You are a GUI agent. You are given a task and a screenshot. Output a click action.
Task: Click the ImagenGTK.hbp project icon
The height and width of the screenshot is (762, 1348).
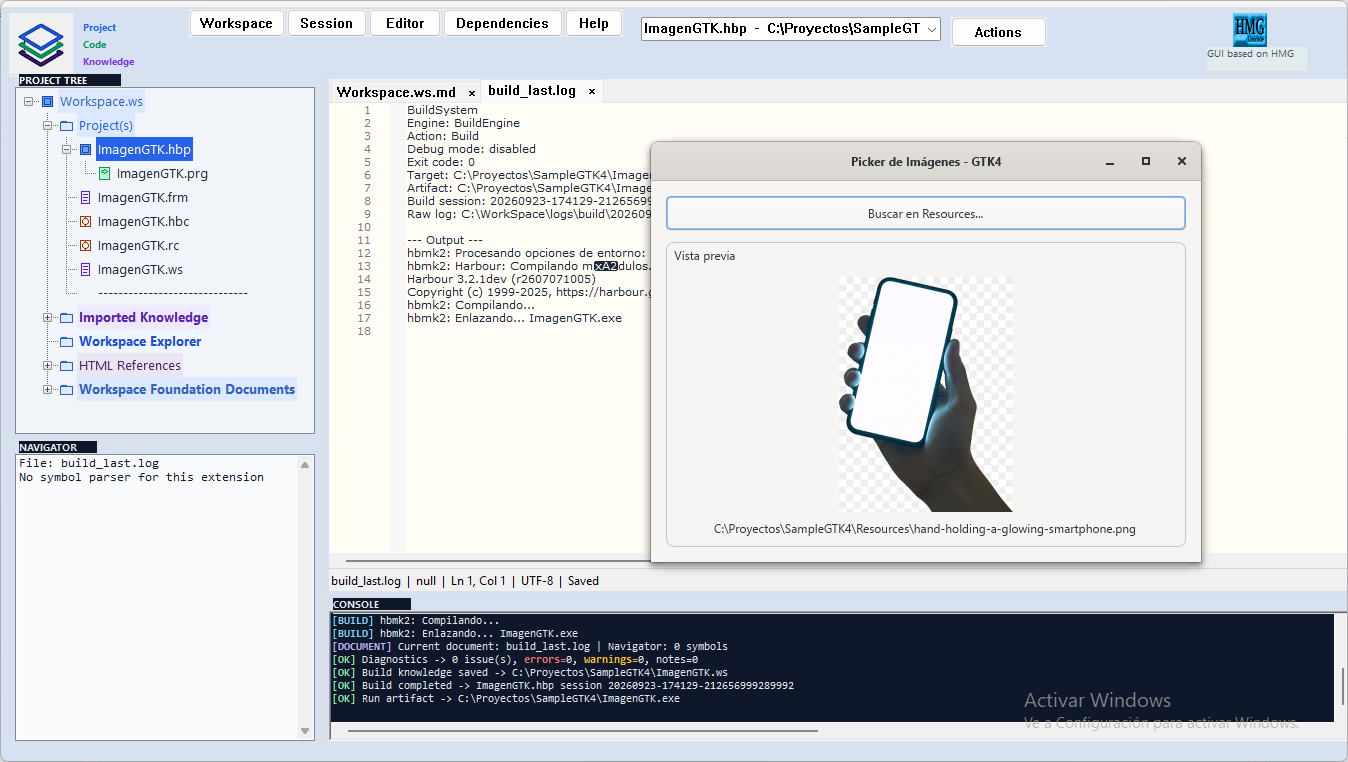85,150
